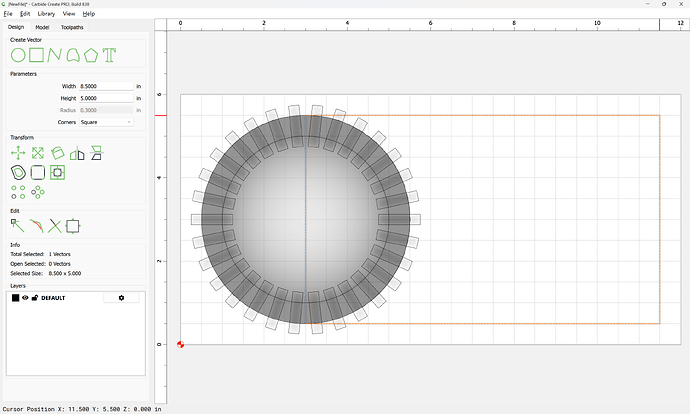Image resolution: width=690 pixels, height=414 pixels.
Task: Open the File menu
Action: pyautogui.click(x=8, y=14)
